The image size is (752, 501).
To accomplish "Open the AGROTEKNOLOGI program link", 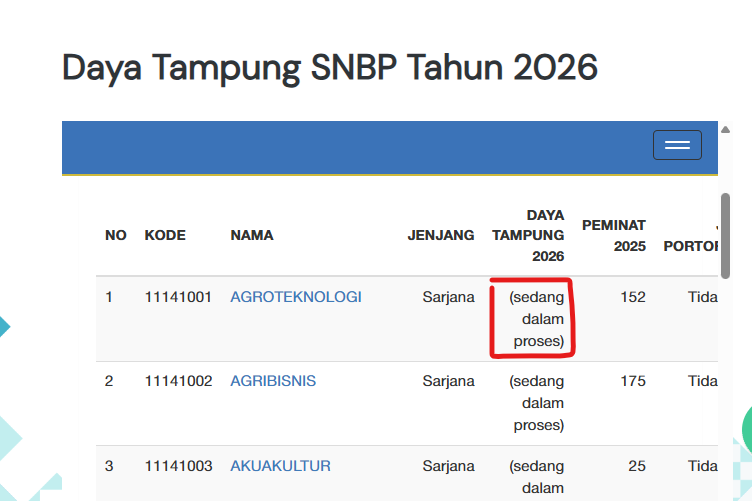I will pos(296,297).
